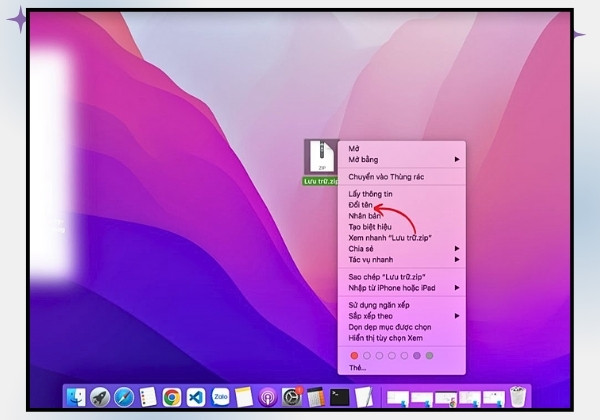The width and height of the screenshot is (600, 420).
Task: Select the Lưu trữ.zip file icon on desktop
Action: point(322,157)
